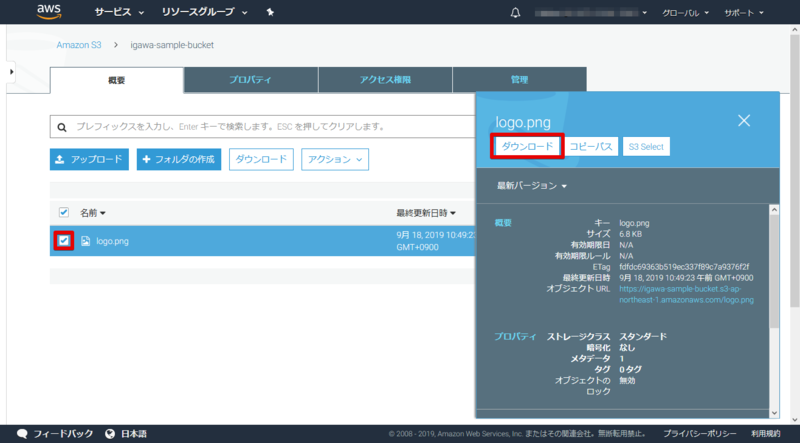Viewport: 800px width, 443px height.
Task: Open the AWS home logo
Action: (49, 12)
